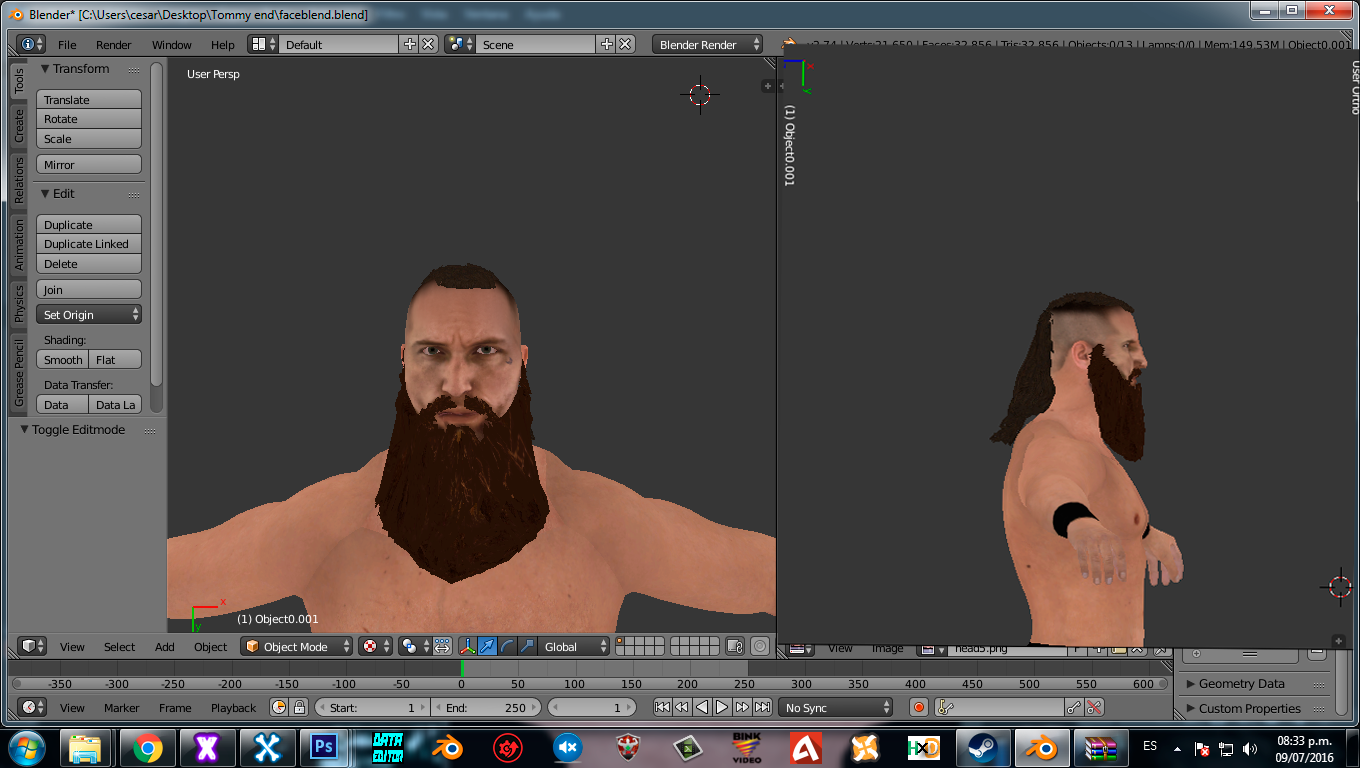
Task: Switch to the Create tab
Action: click(19, 126)
